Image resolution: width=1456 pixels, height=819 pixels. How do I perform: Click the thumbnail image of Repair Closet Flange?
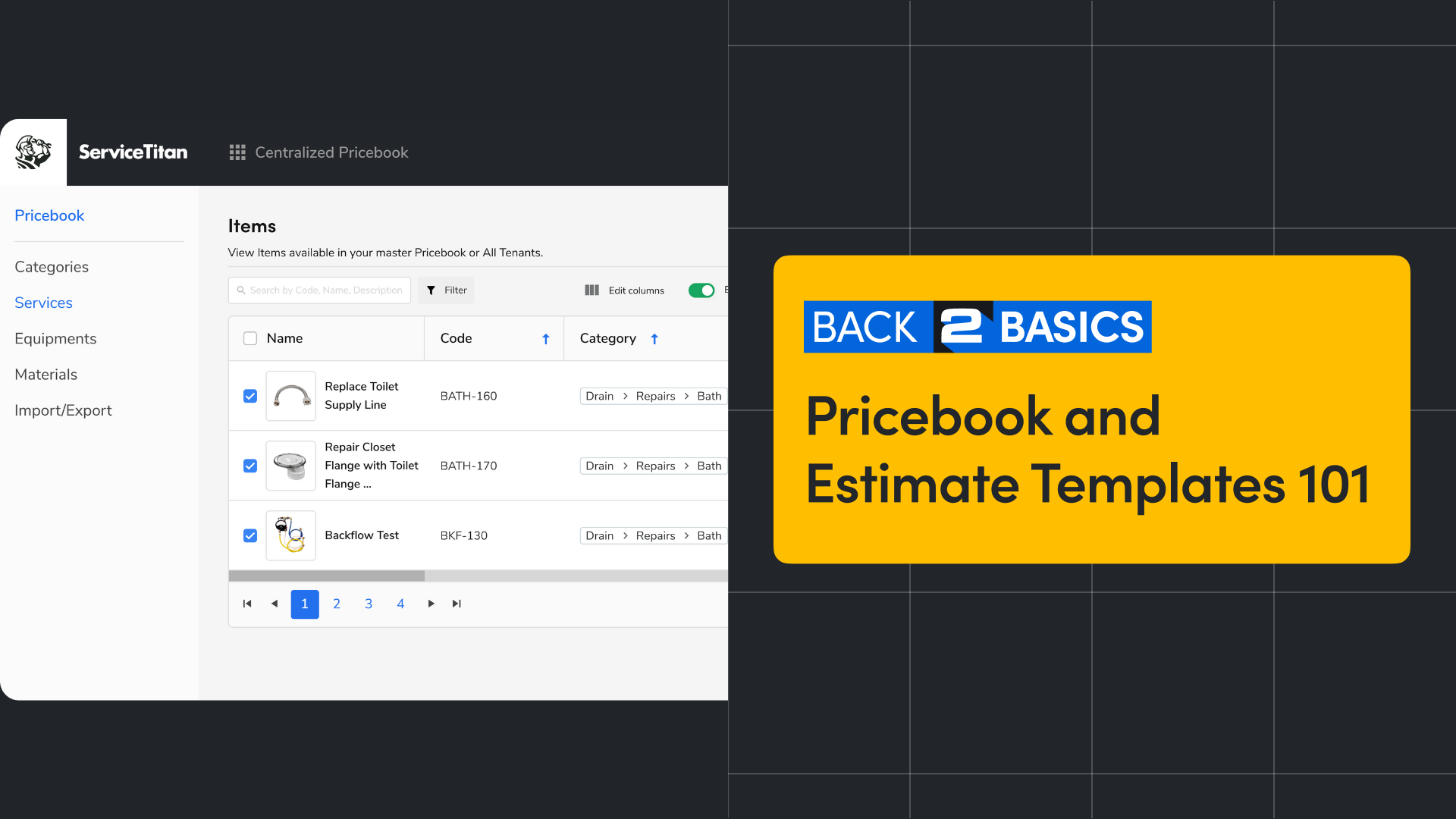tap(290, 466)
